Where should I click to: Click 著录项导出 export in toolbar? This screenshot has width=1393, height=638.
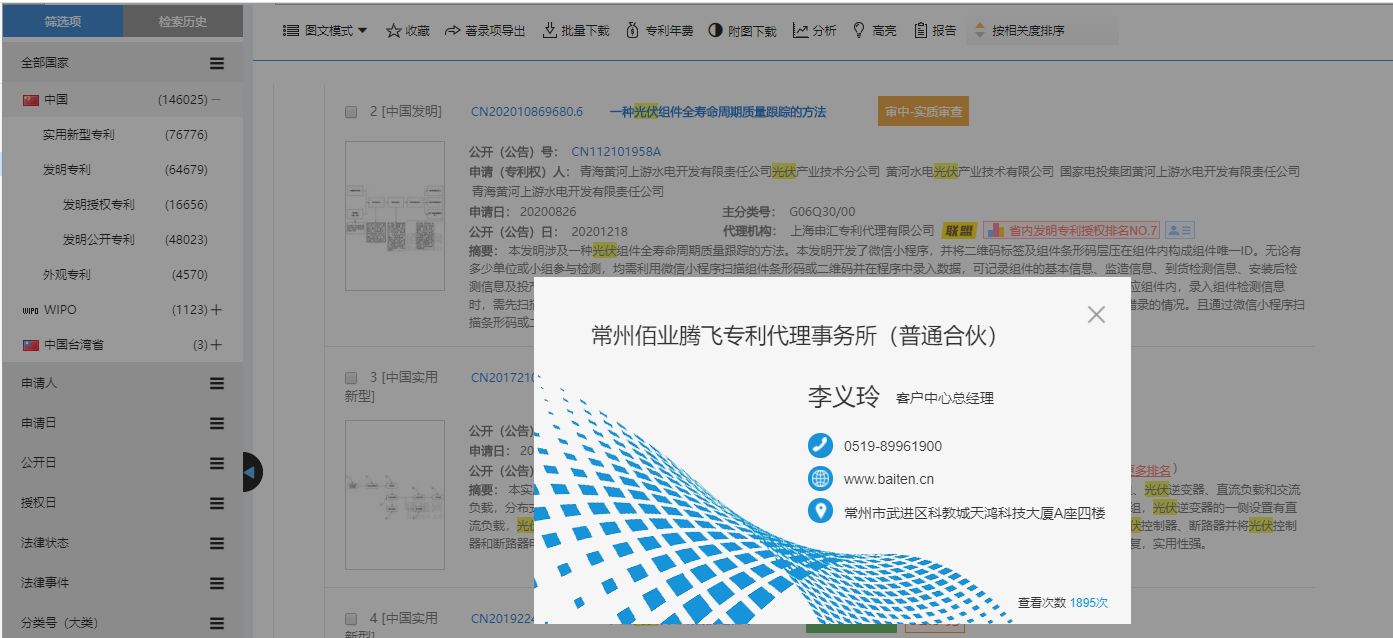point(485,31)
